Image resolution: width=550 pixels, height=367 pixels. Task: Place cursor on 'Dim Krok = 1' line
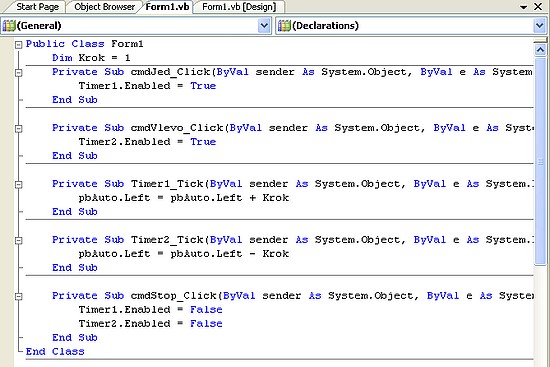click(x=91, y=58)
